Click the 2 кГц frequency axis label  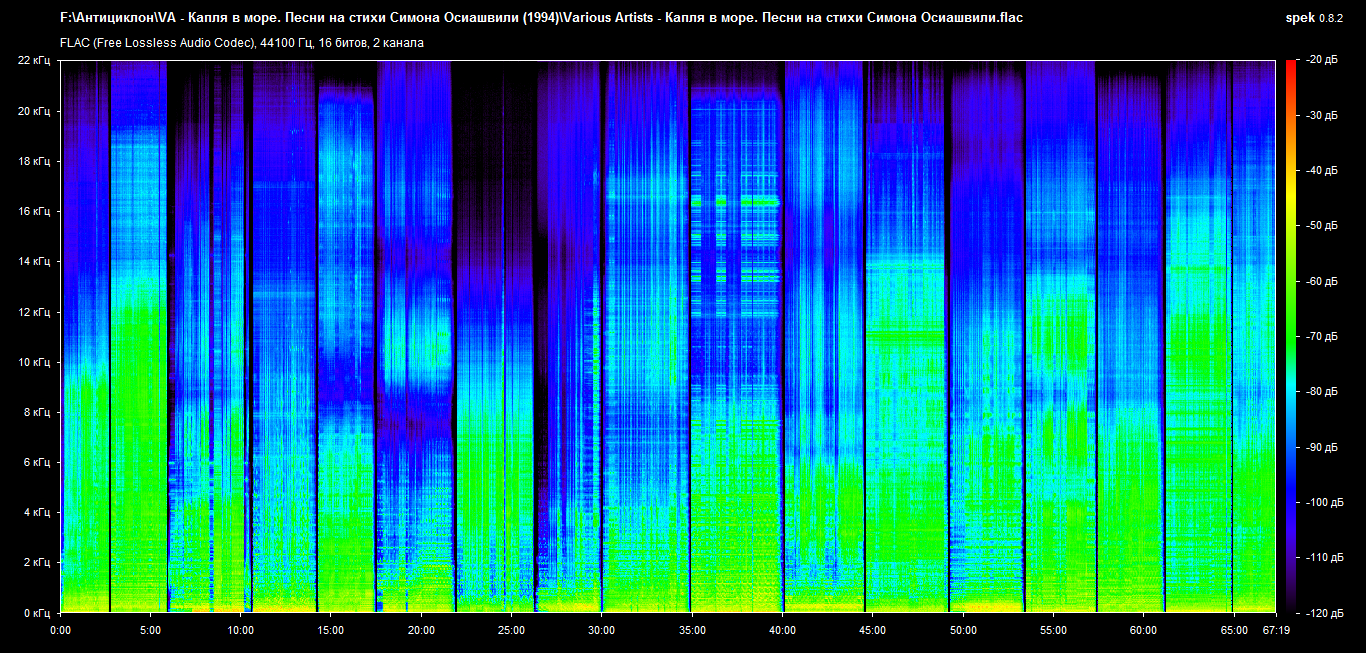coord(36,562)
